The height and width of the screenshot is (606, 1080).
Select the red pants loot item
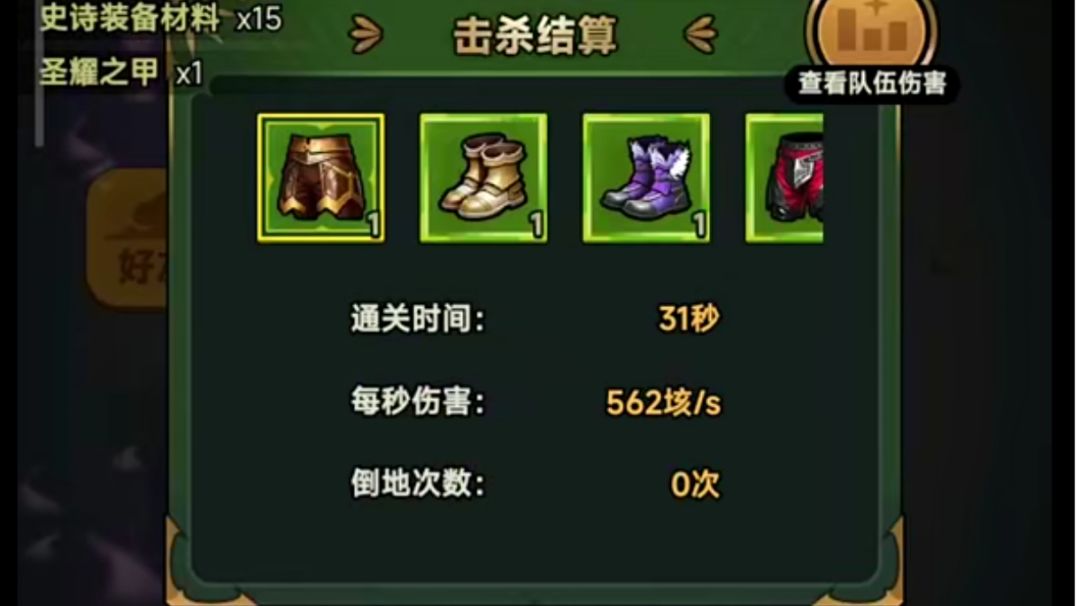pos(785,178)
